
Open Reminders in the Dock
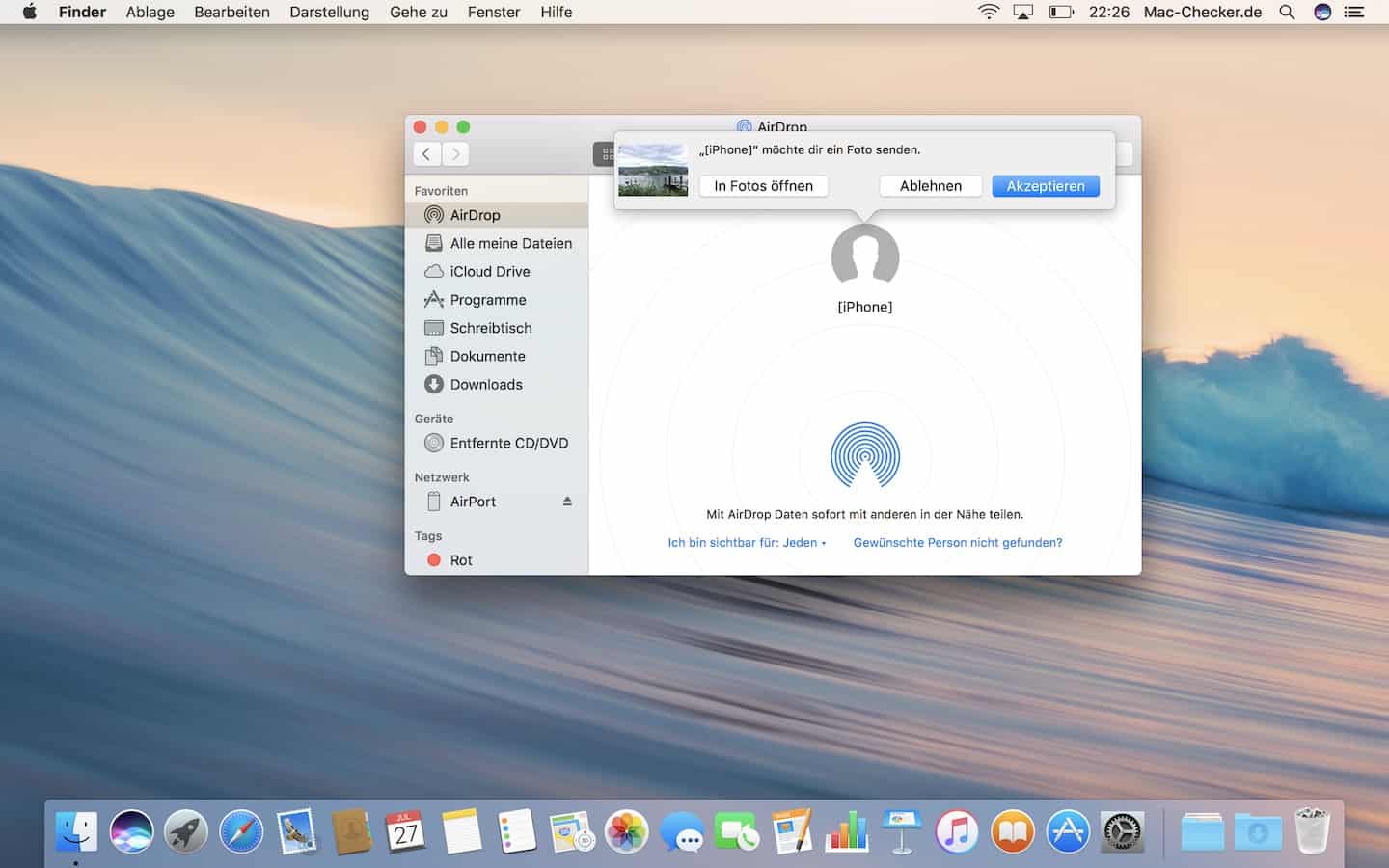tap(517, 831)
